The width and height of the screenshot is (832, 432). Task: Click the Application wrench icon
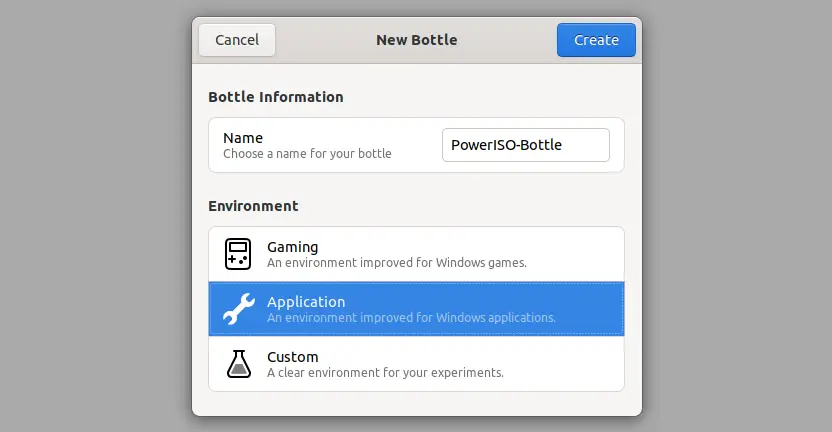pyautogui.click(x=239, y=309)
